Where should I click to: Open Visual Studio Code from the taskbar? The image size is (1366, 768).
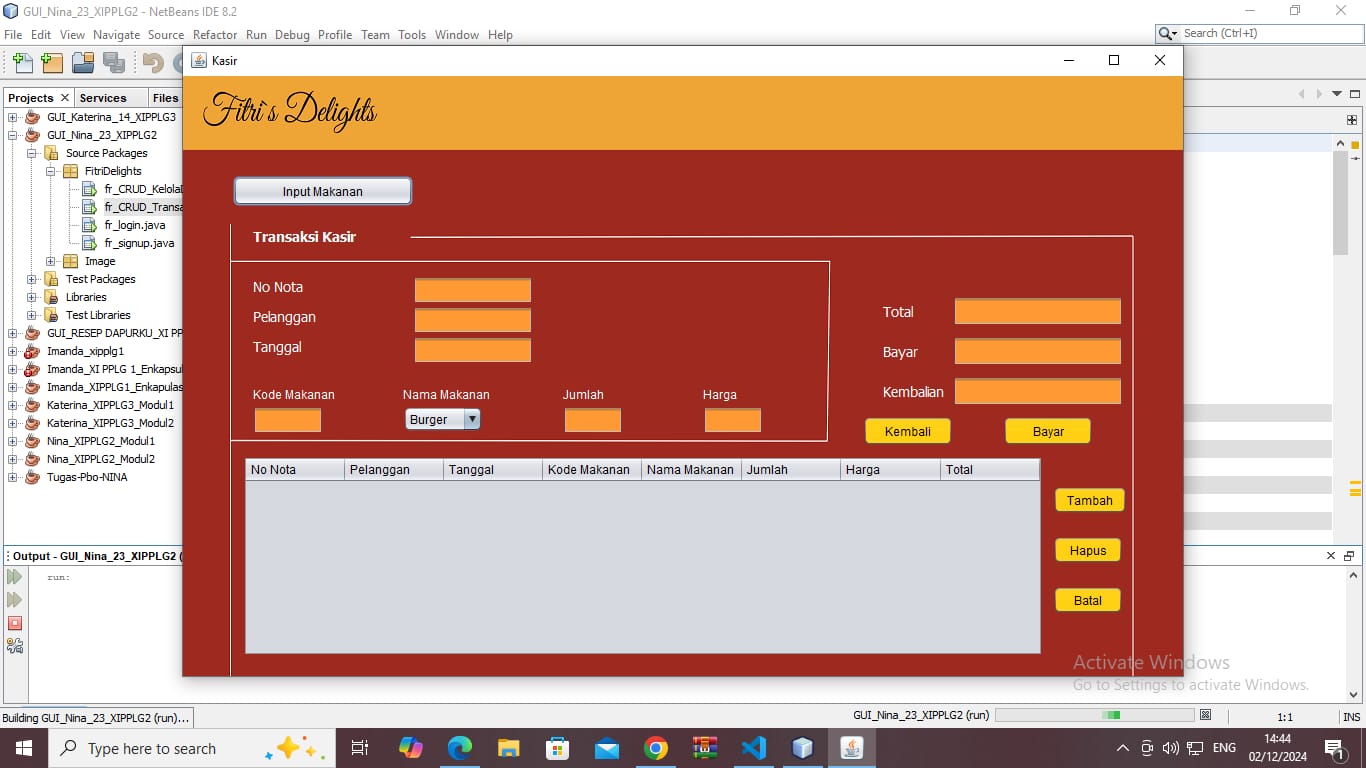click(753, 748)
